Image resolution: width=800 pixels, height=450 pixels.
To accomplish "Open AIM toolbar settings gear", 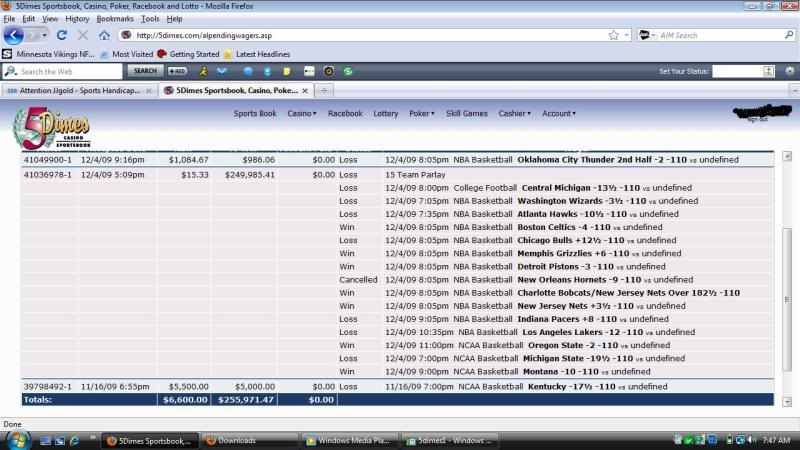I will coord(790,71).
